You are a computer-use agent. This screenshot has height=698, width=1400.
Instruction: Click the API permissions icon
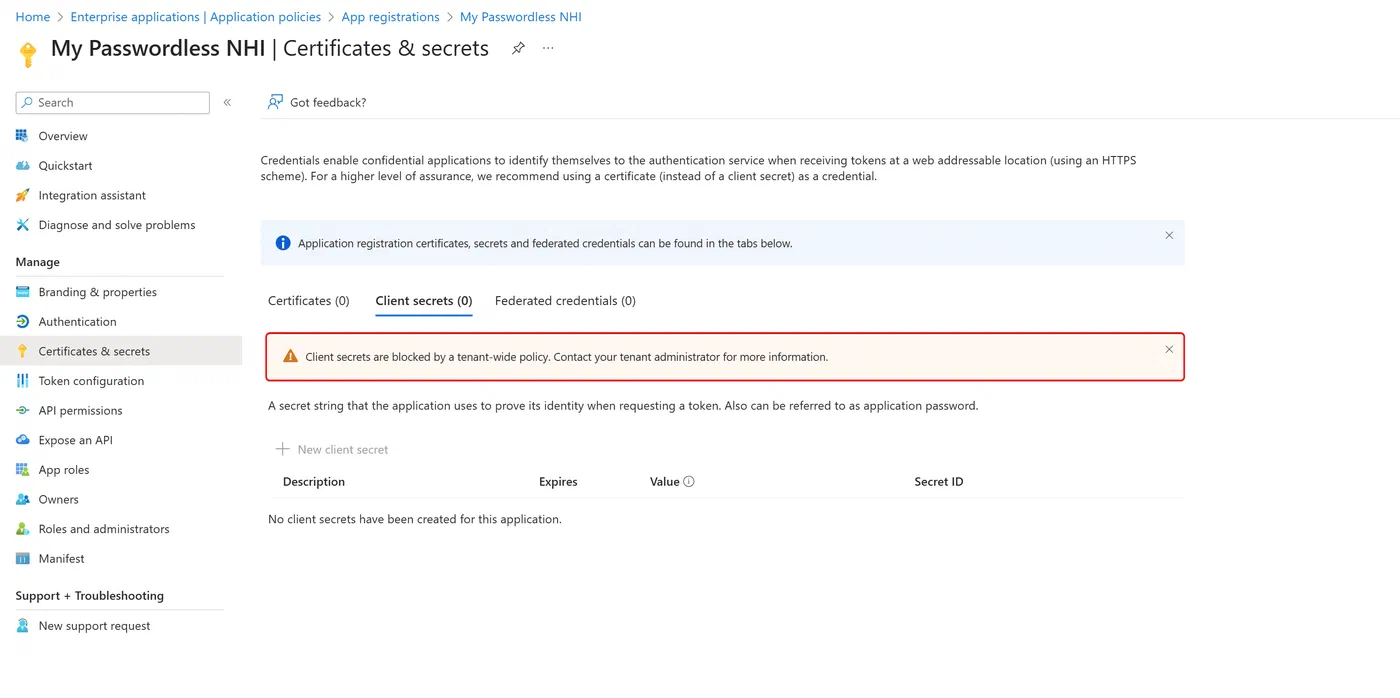click(22, 411)
